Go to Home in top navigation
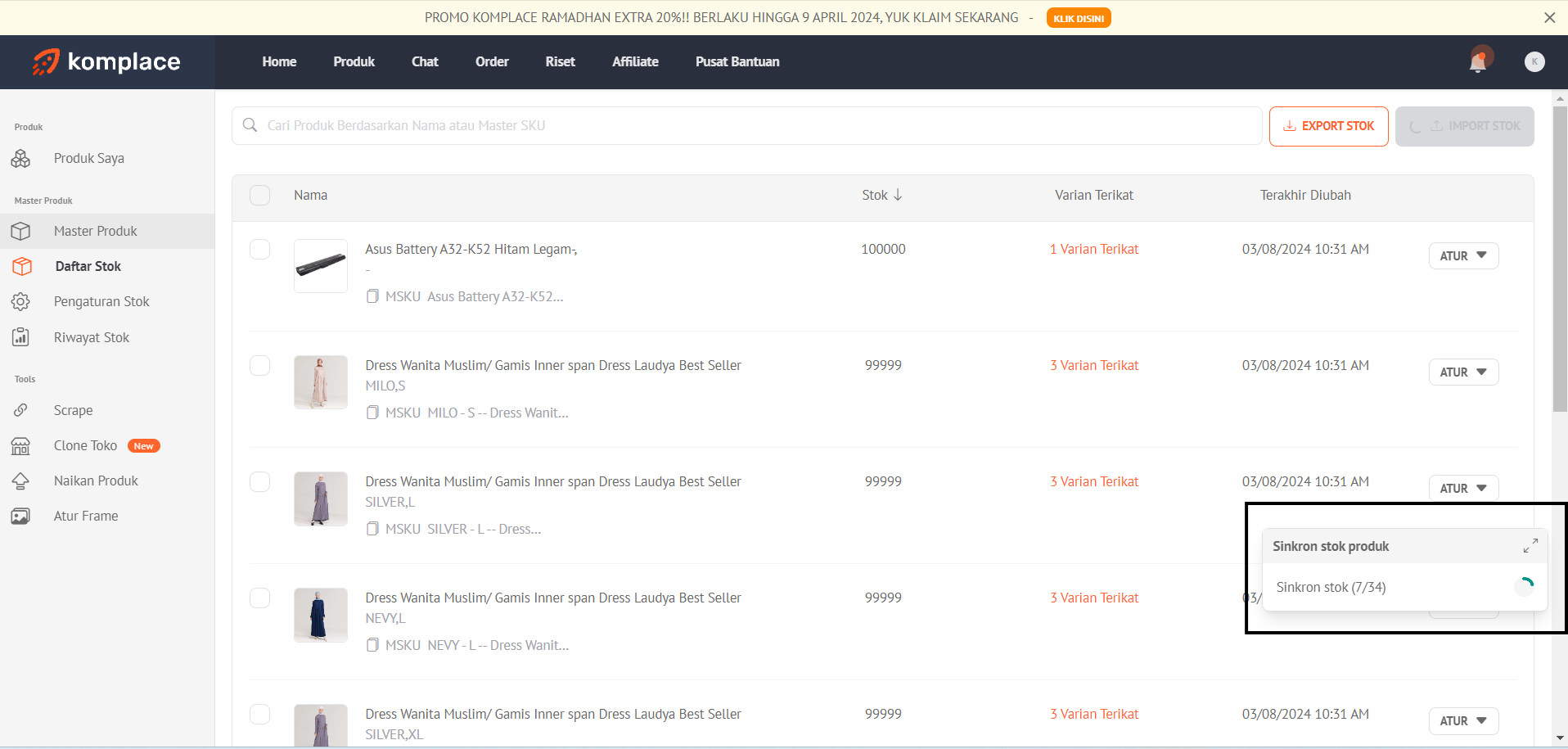This screenshot has width=1568, height=749. tap(279, 61)
